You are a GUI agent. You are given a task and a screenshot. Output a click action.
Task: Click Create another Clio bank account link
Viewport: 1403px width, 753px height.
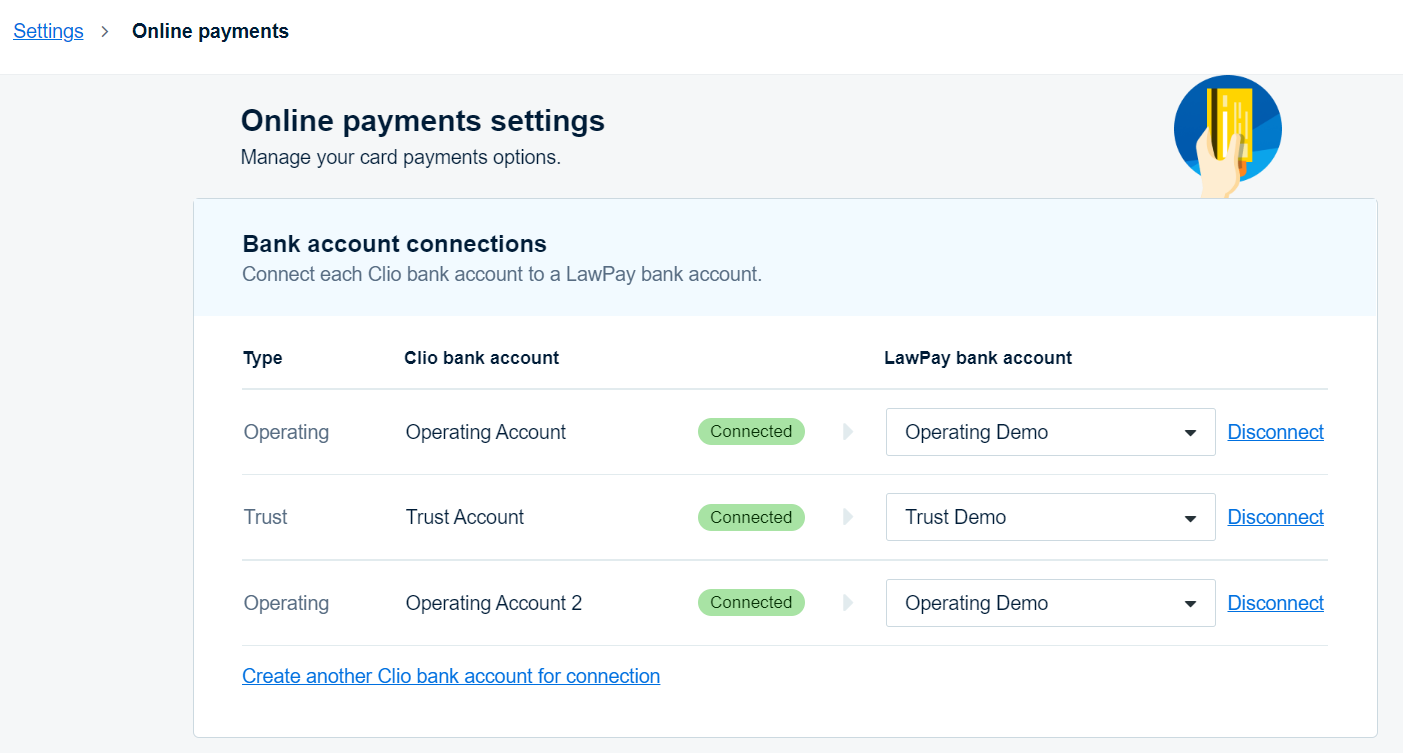451,676
